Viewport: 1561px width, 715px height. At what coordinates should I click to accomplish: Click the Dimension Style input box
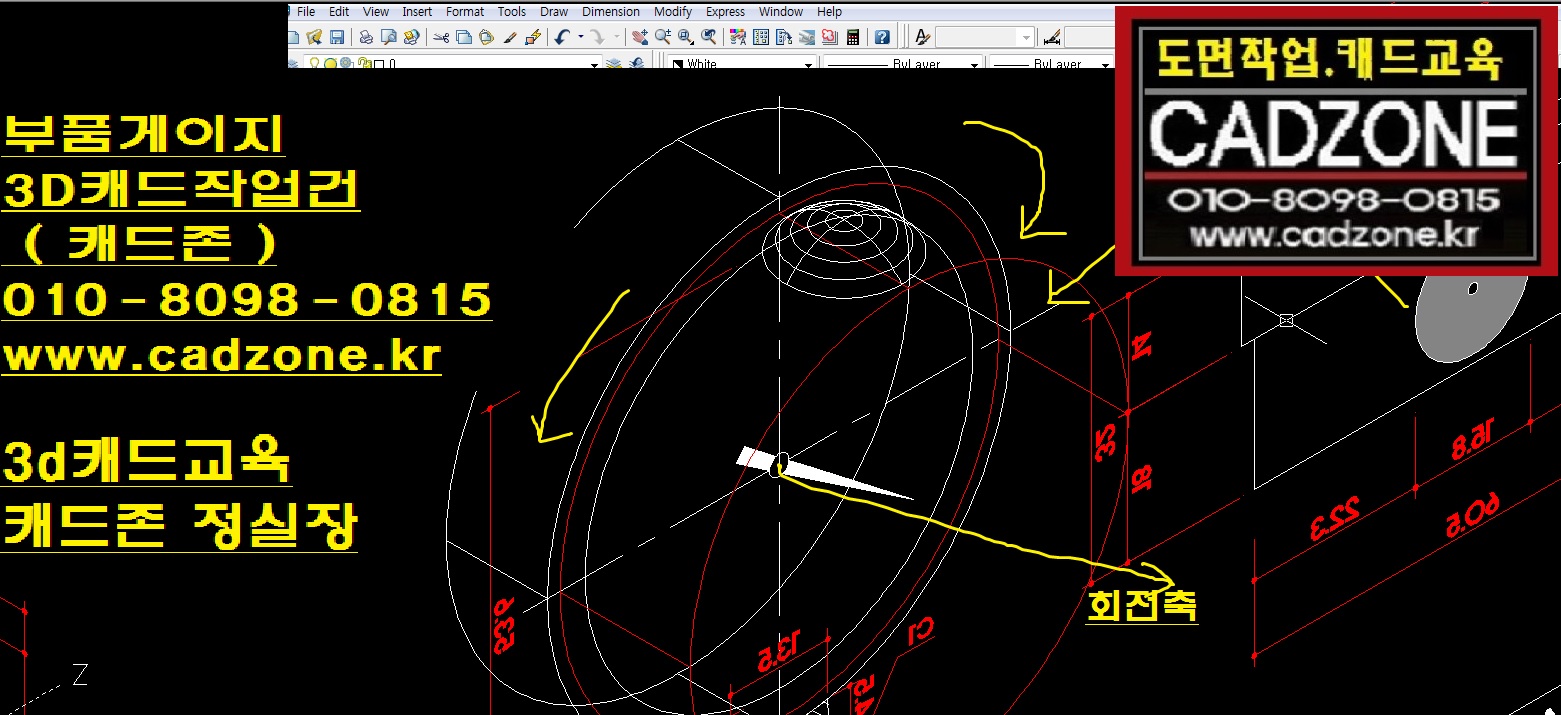1090,37
